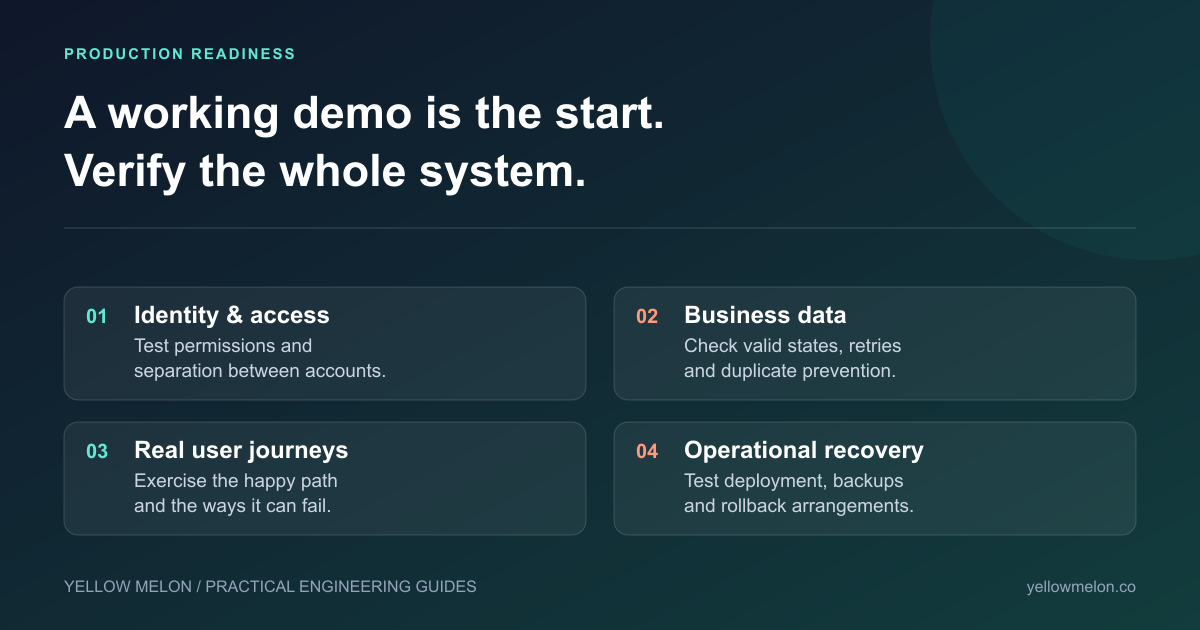Select the Identity & access card title
1200x630 pixels.
[x=232, y=315]
